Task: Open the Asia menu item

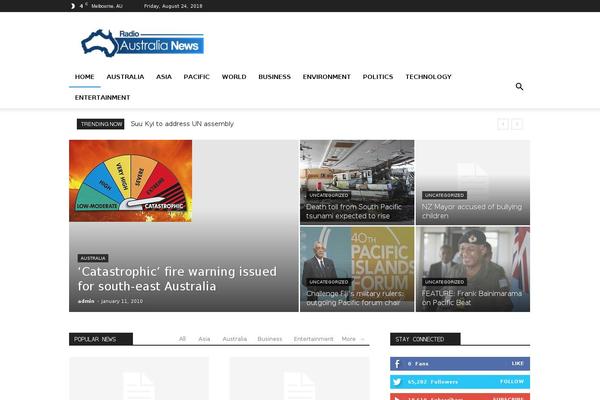Action: click(x=164, y=77)
